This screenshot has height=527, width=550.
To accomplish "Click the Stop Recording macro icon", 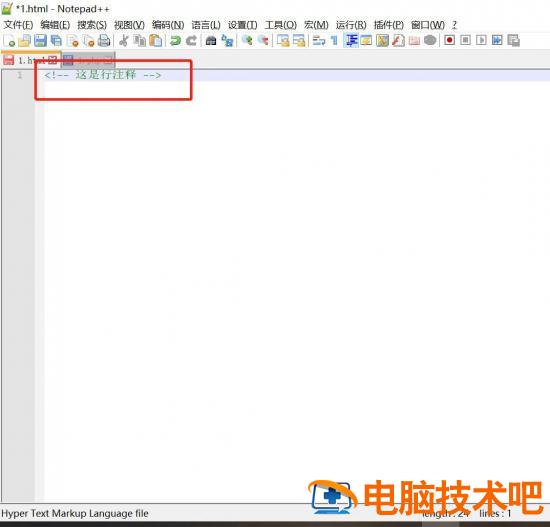I will coord(465,40).
